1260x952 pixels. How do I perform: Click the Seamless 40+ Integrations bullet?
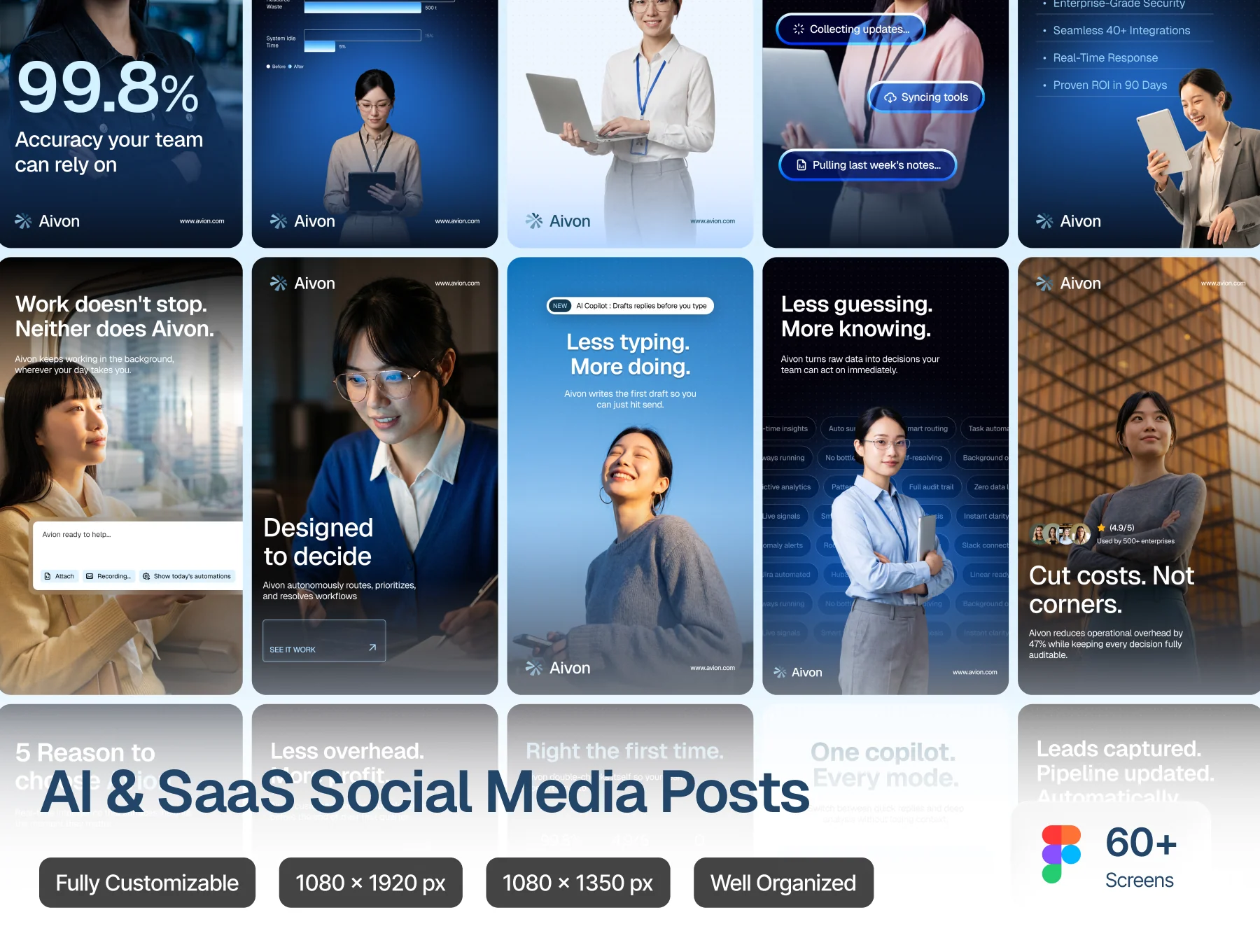point(1121,31)
